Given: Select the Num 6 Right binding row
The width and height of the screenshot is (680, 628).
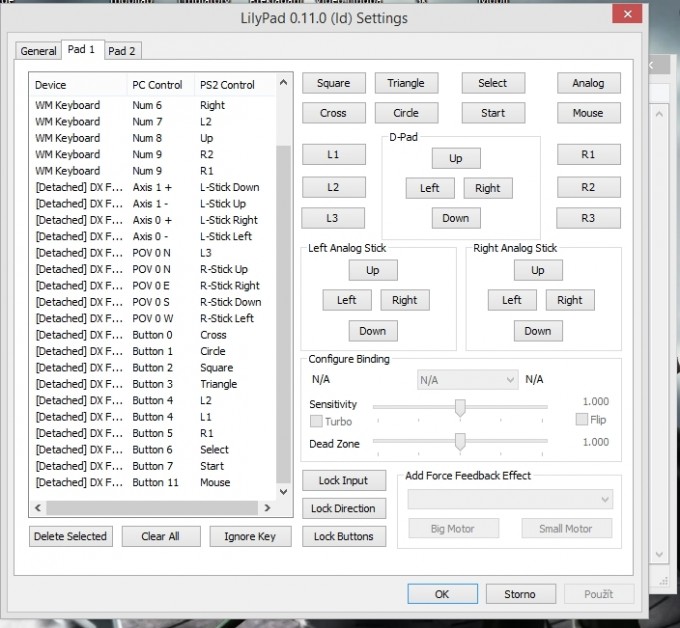Looking at the screenshot, I should pyautogui.click(x=153, y=105).
